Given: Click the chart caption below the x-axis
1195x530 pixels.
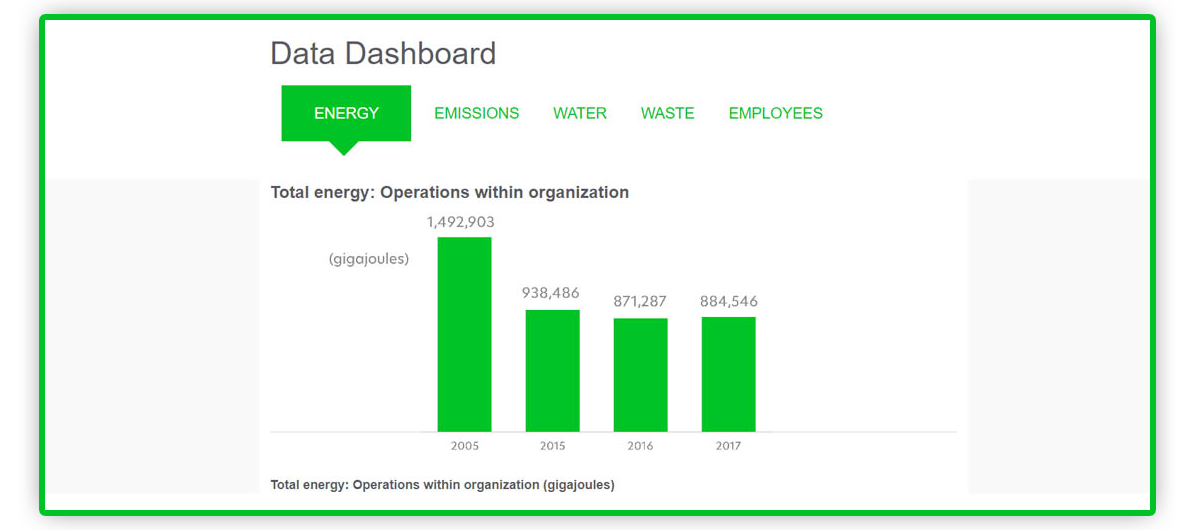Looking at the screenshot, I should click(x=442, y=485).
